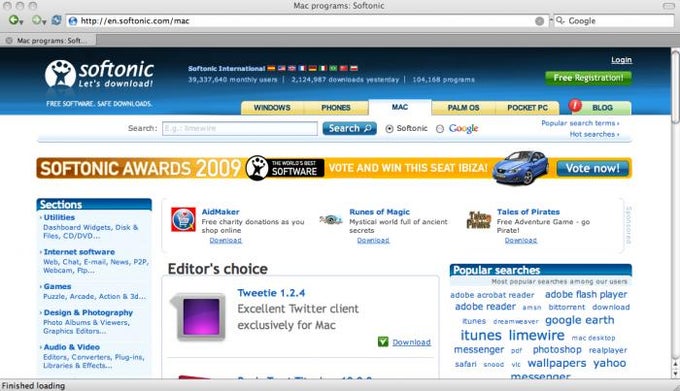Open the Windows tab
Image resolution: width=680 pixels, height=391 pixels.
tap(272, 108)
